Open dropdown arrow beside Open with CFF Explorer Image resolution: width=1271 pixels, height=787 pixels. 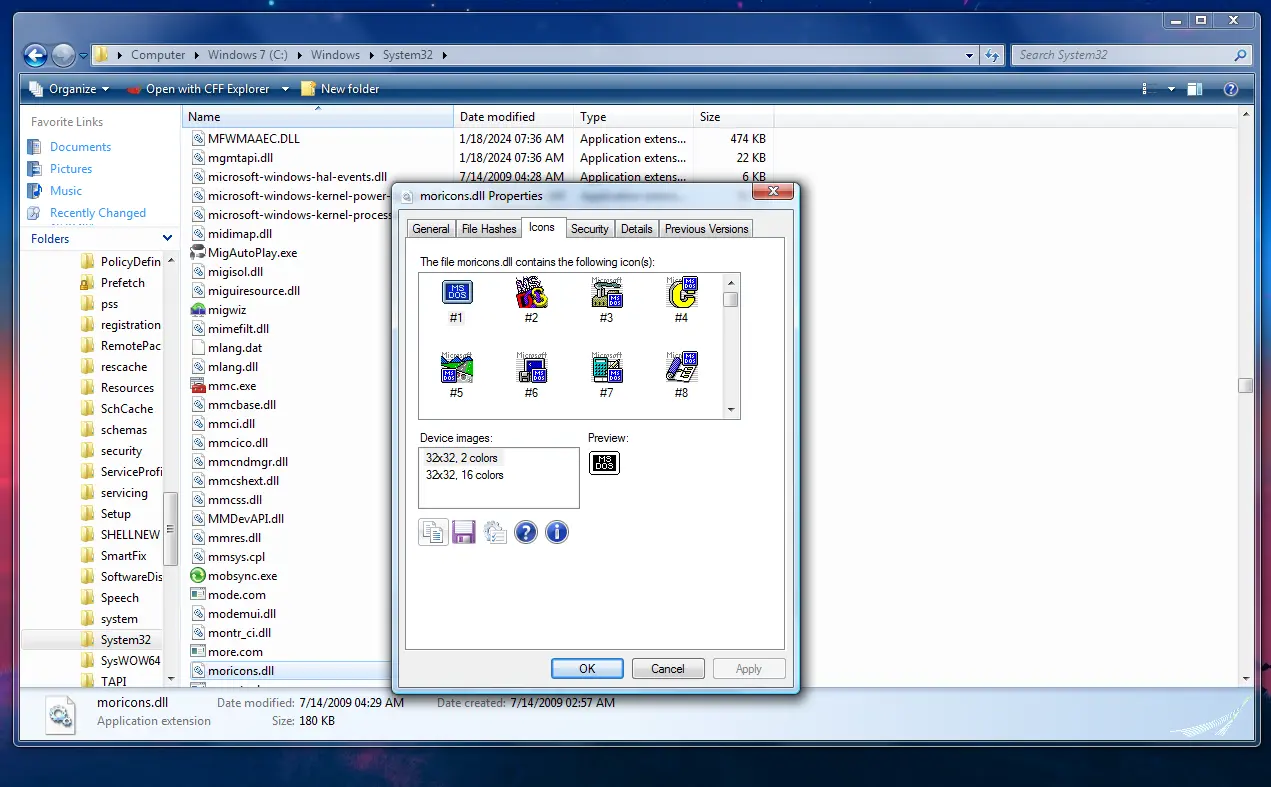coord(284,89)
